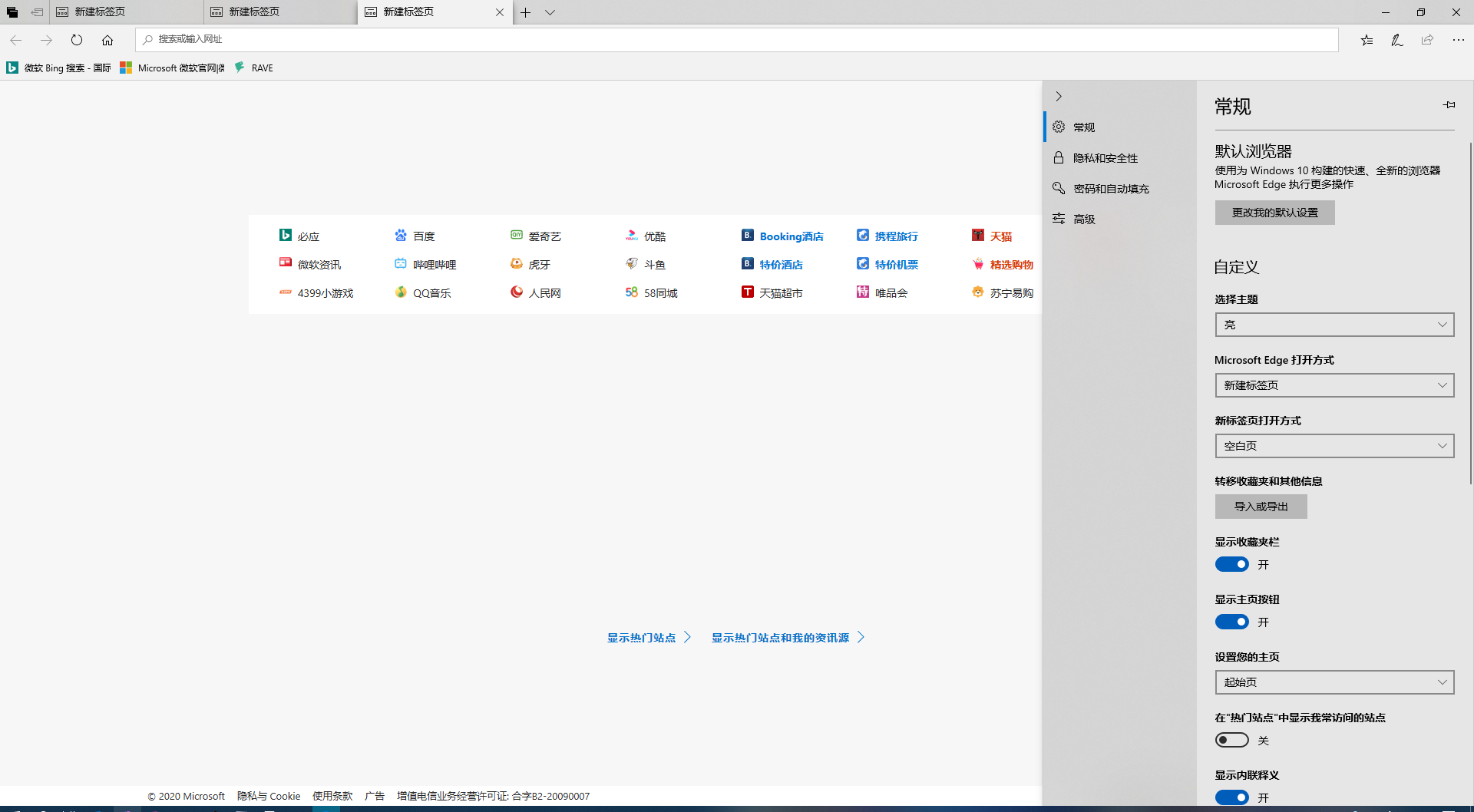This screenshot has width=1474, height=812.
Task: Click the Home button icon
Action: (107, 40)
